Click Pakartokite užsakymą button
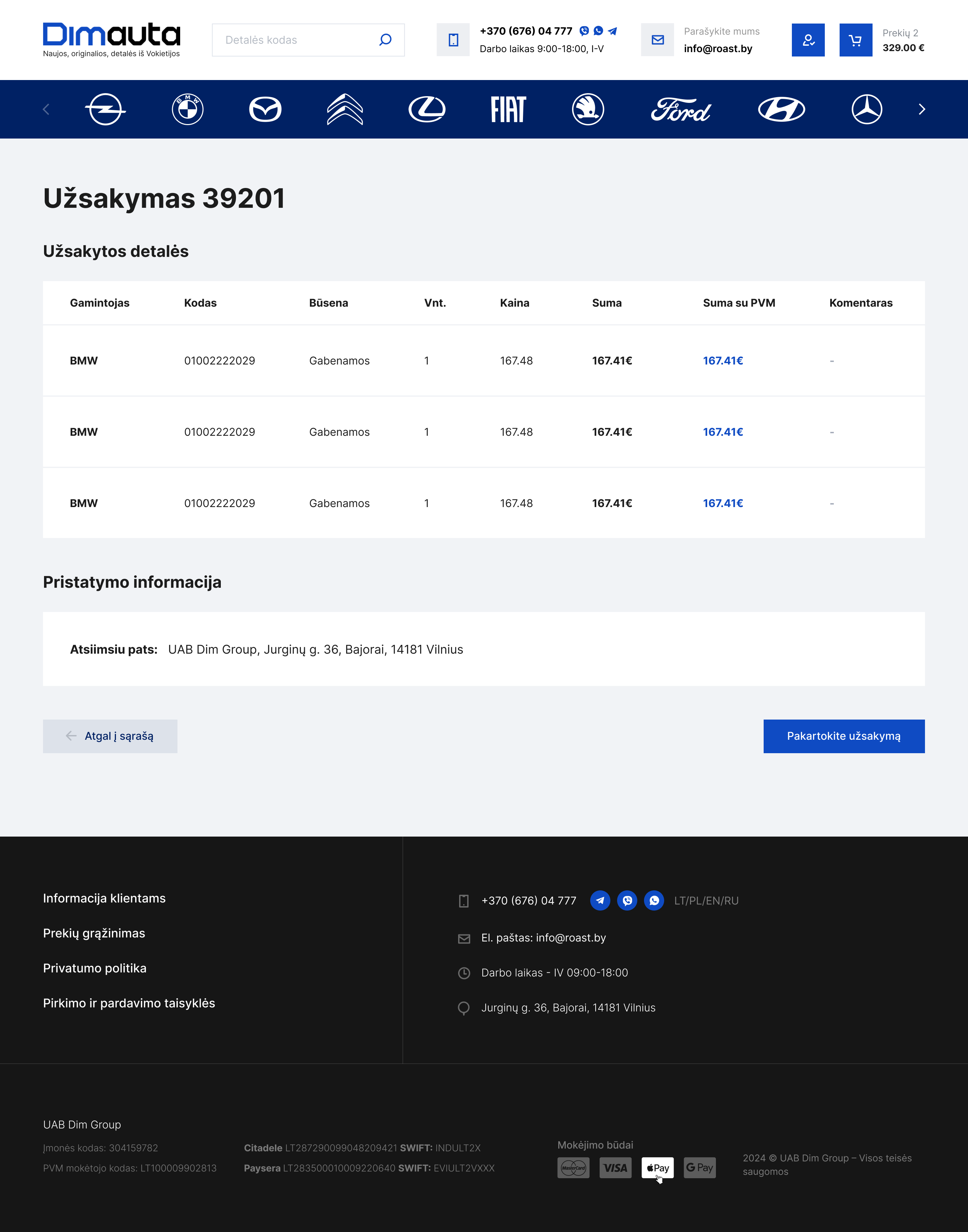968x1232 pixels. coord(843,736)
